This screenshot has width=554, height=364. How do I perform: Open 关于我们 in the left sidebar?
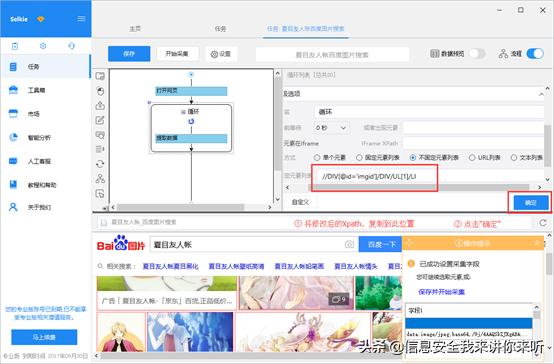coord(45,207)
